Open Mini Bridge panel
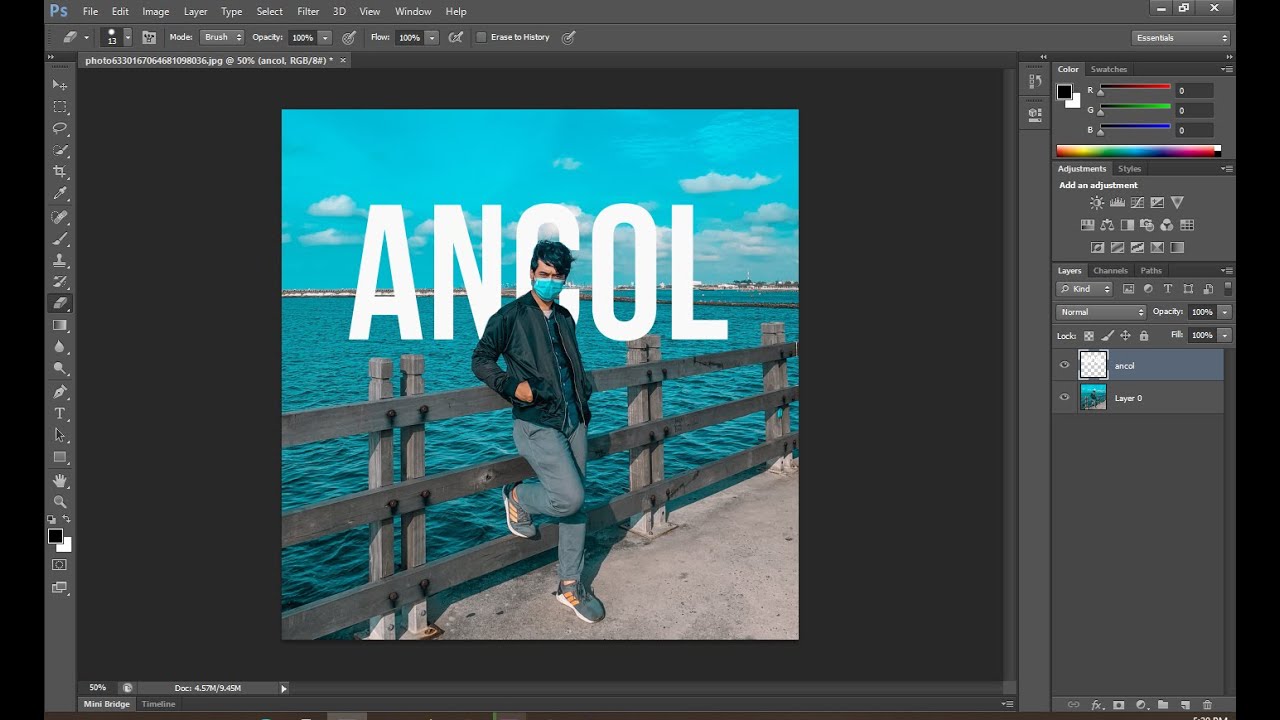Image resolution: width=1280 pixels, height=720 pixels. click(107, 704)
